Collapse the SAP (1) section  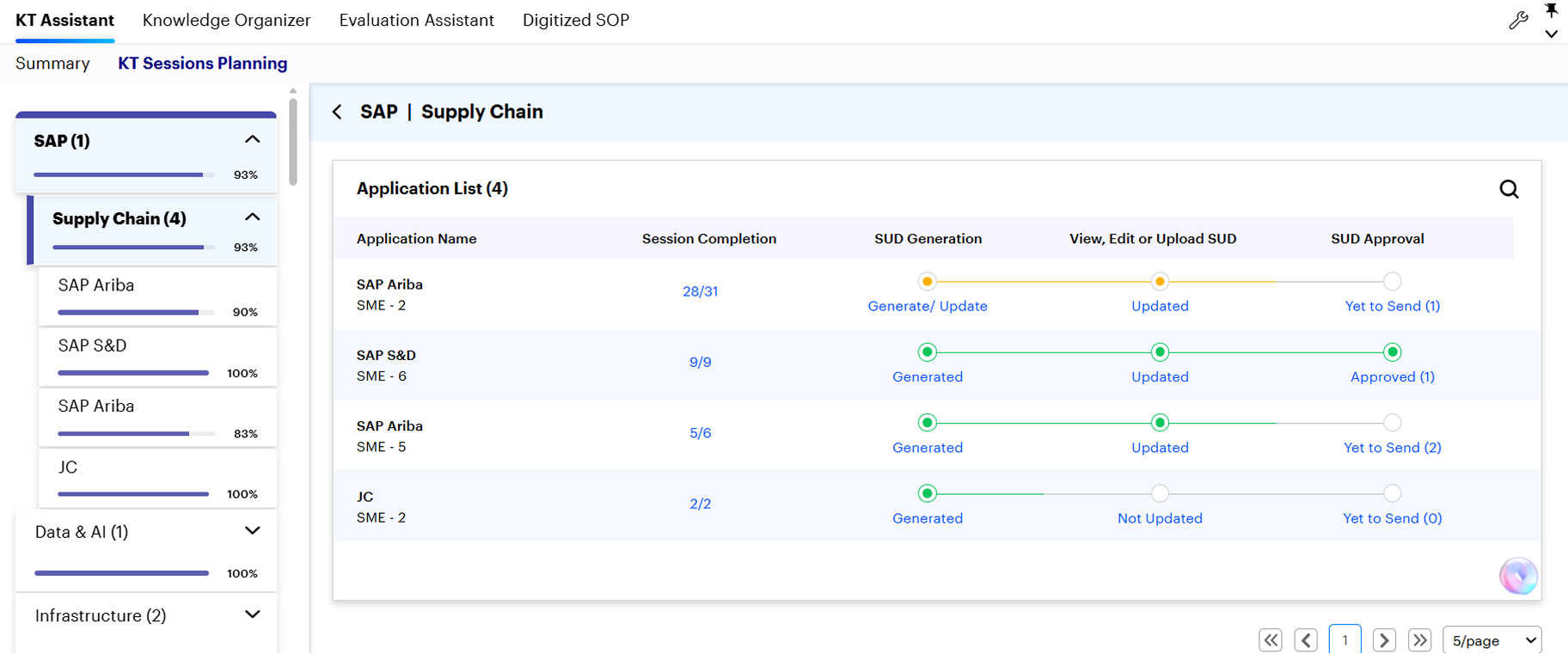[x=252, y=139]
